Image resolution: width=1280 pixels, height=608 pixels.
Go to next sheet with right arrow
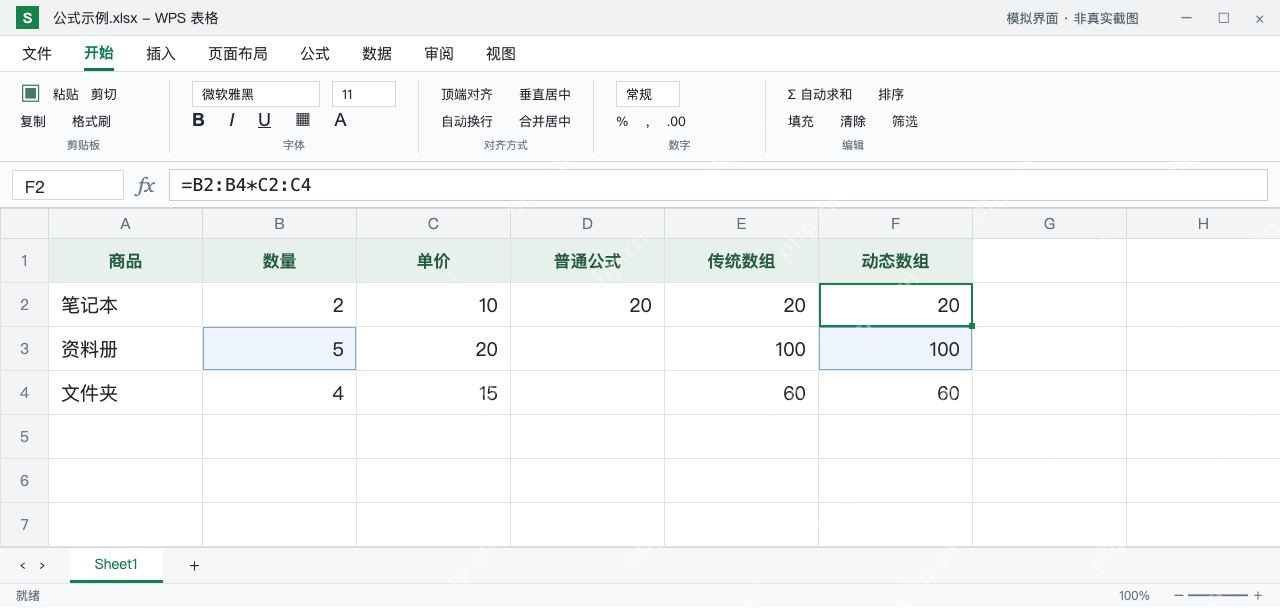[x=42, y=566]
